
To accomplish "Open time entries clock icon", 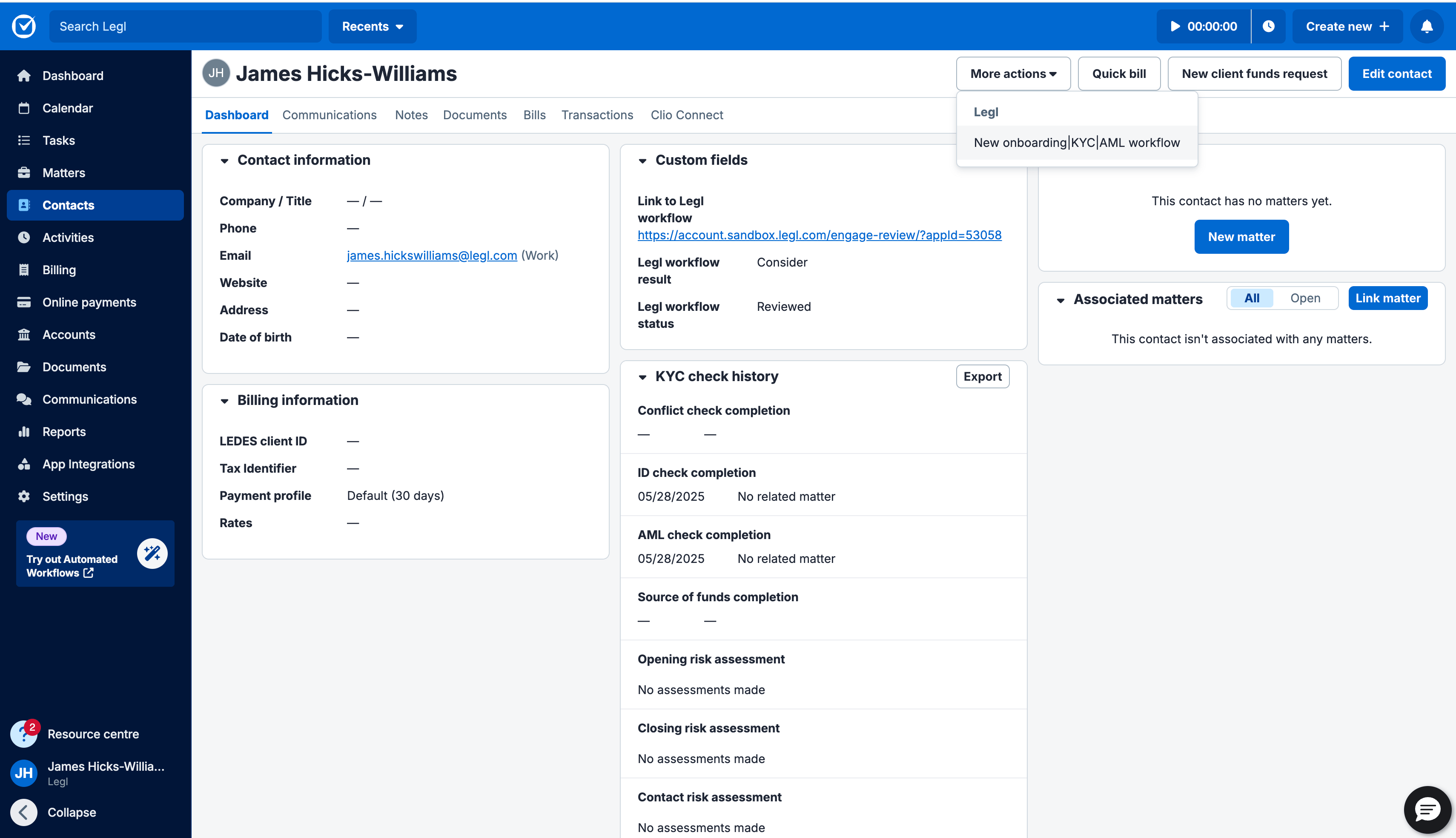I will click(1268, 26).
